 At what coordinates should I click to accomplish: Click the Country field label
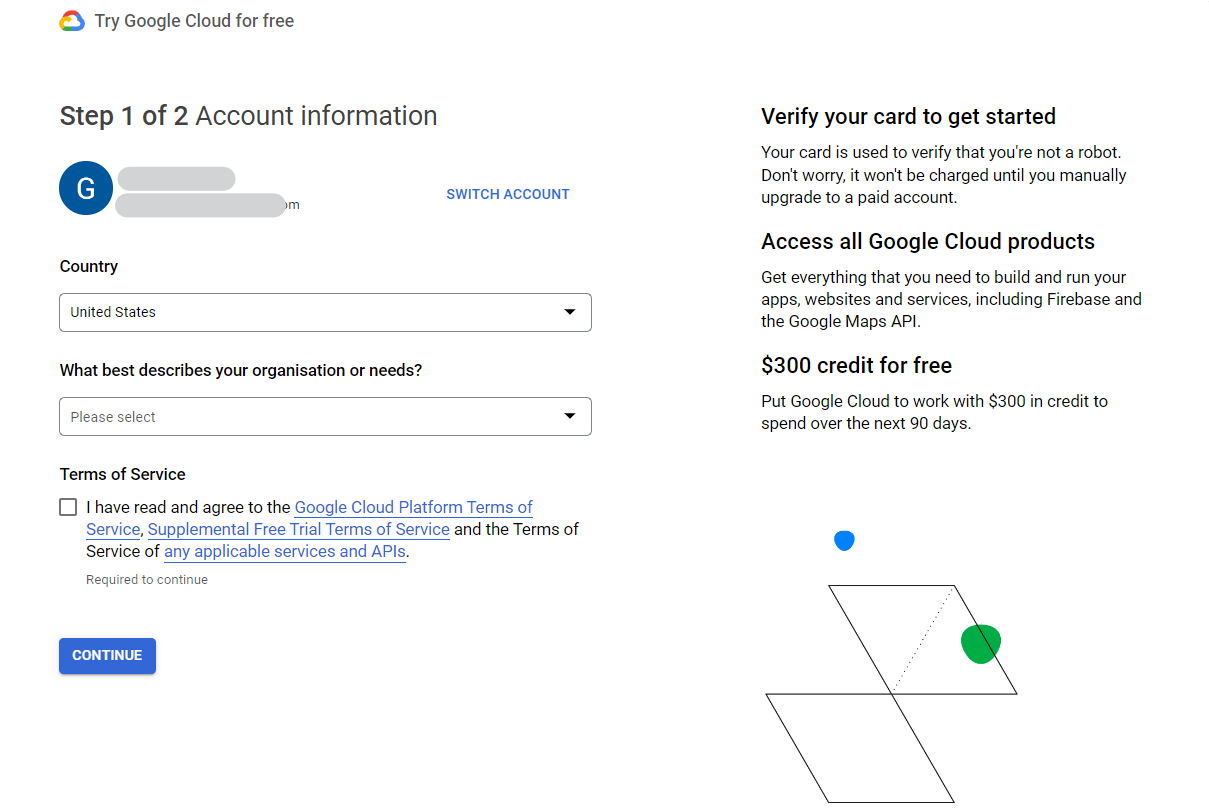pyautogui.click(x=88, y=266)
